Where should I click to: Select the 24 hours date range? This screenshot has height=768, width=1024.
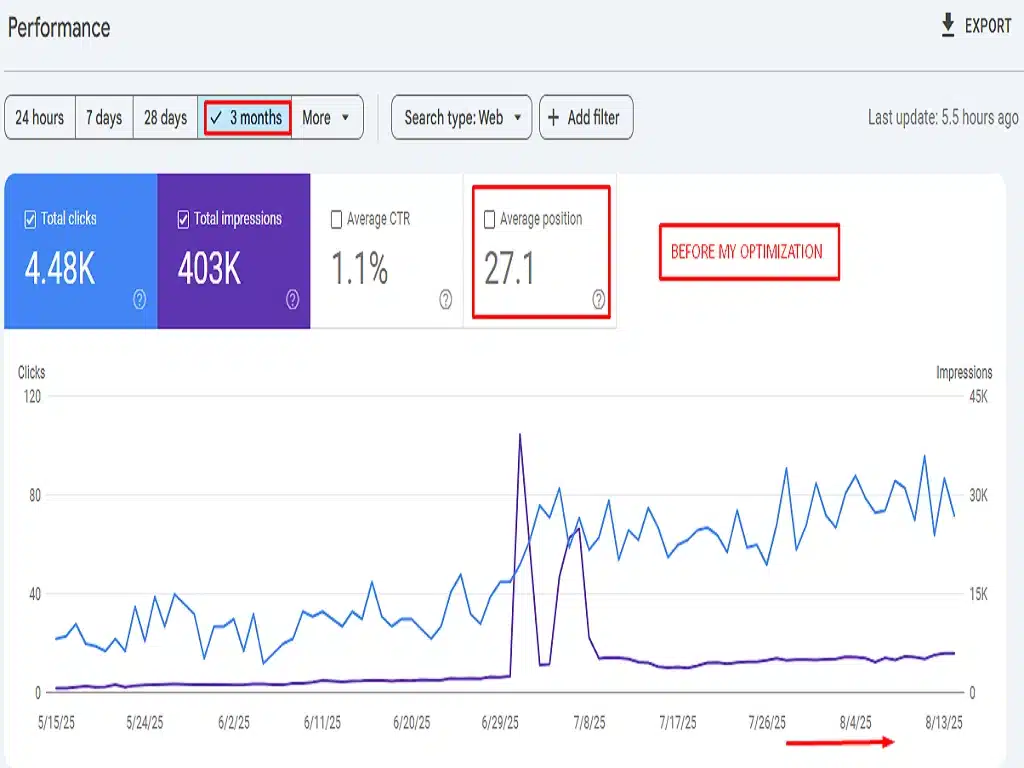(x=40, y=117)
